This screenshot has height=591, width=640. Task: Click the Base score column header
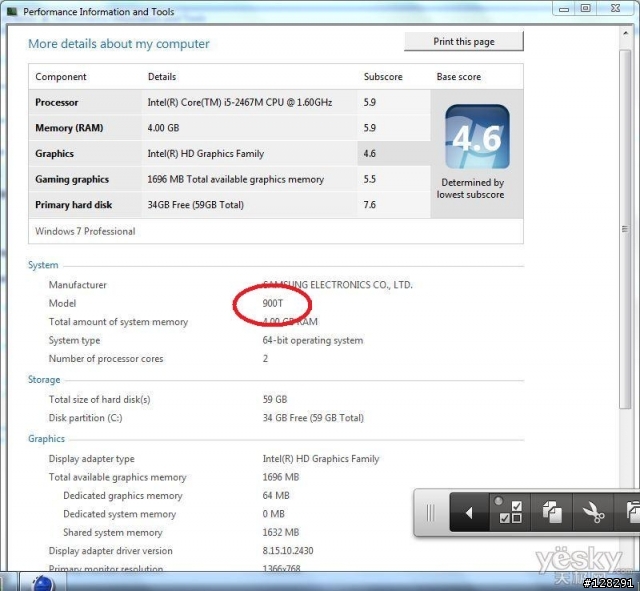pyautogui.click(x=458, y=77)
